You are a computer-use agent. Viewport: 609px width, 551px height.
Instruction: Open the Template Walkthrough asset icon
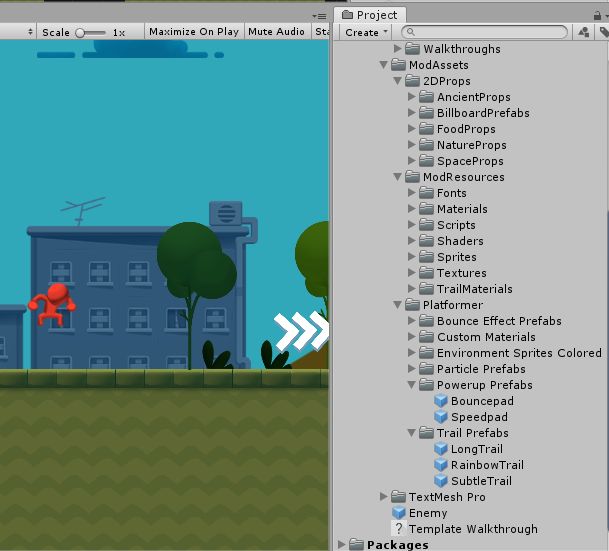399,529
